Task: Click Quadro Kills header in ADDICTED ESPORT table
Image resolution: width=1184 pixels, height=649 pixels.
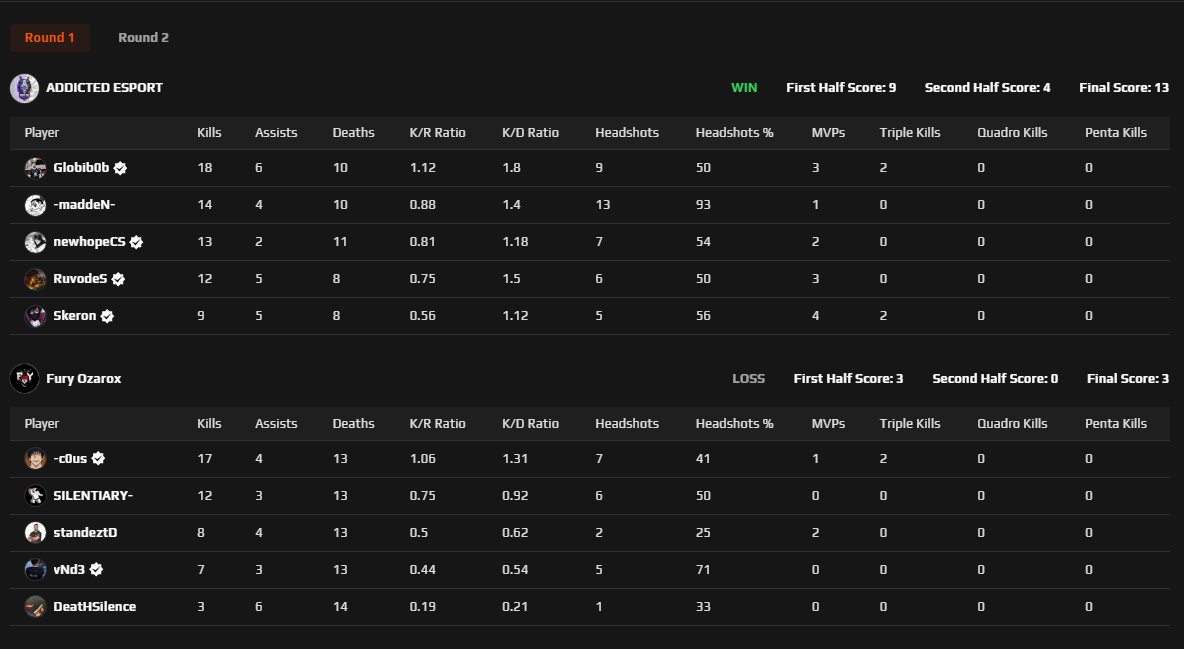Action: point(1012,133)
